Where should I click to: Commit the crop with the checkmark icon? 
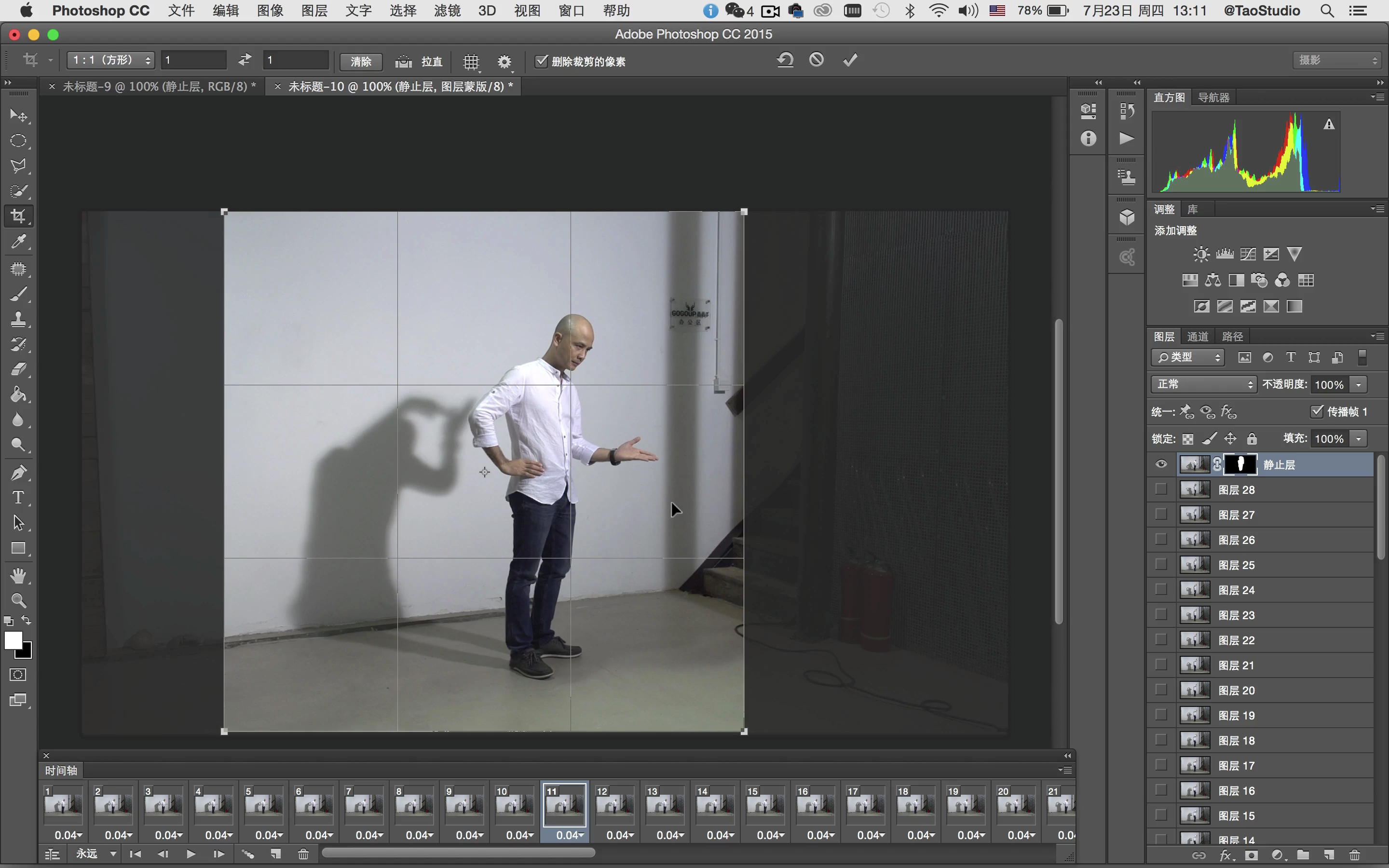pyautogui.click(x=850, y=60)
